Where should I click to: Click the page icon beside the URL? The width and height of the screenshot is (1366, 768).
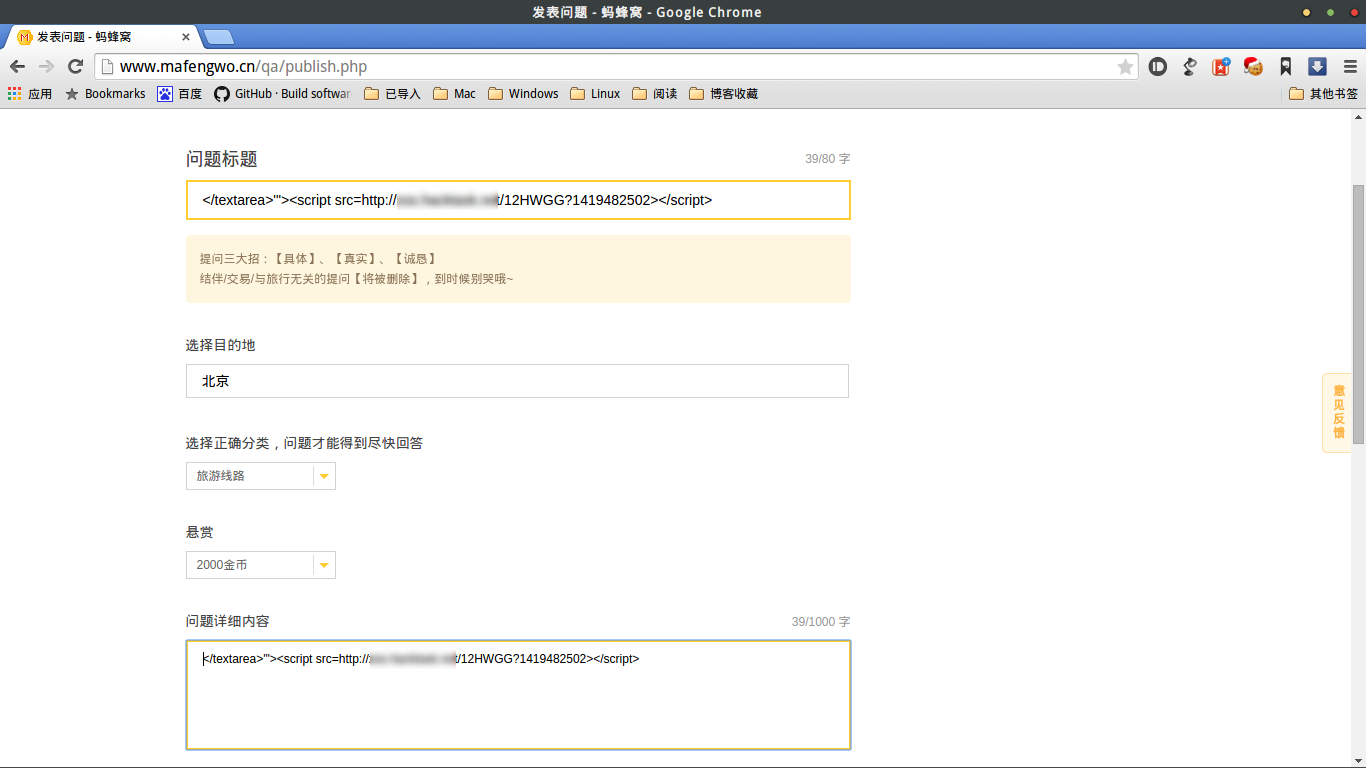pos(106,67)
